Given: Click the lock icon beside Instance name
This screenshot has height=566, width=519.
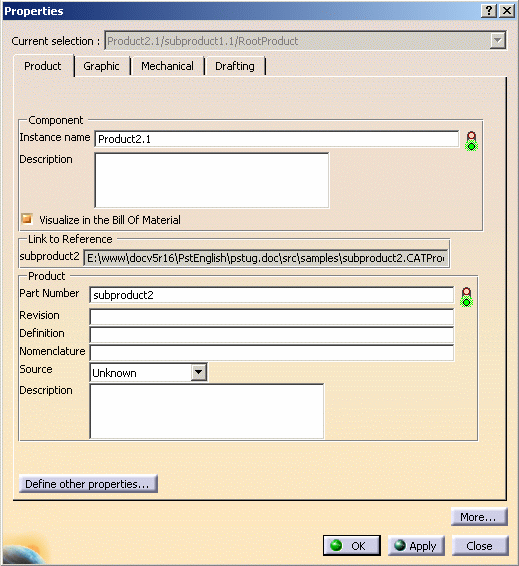Looking at the screenshot, I should pos(471,141).
